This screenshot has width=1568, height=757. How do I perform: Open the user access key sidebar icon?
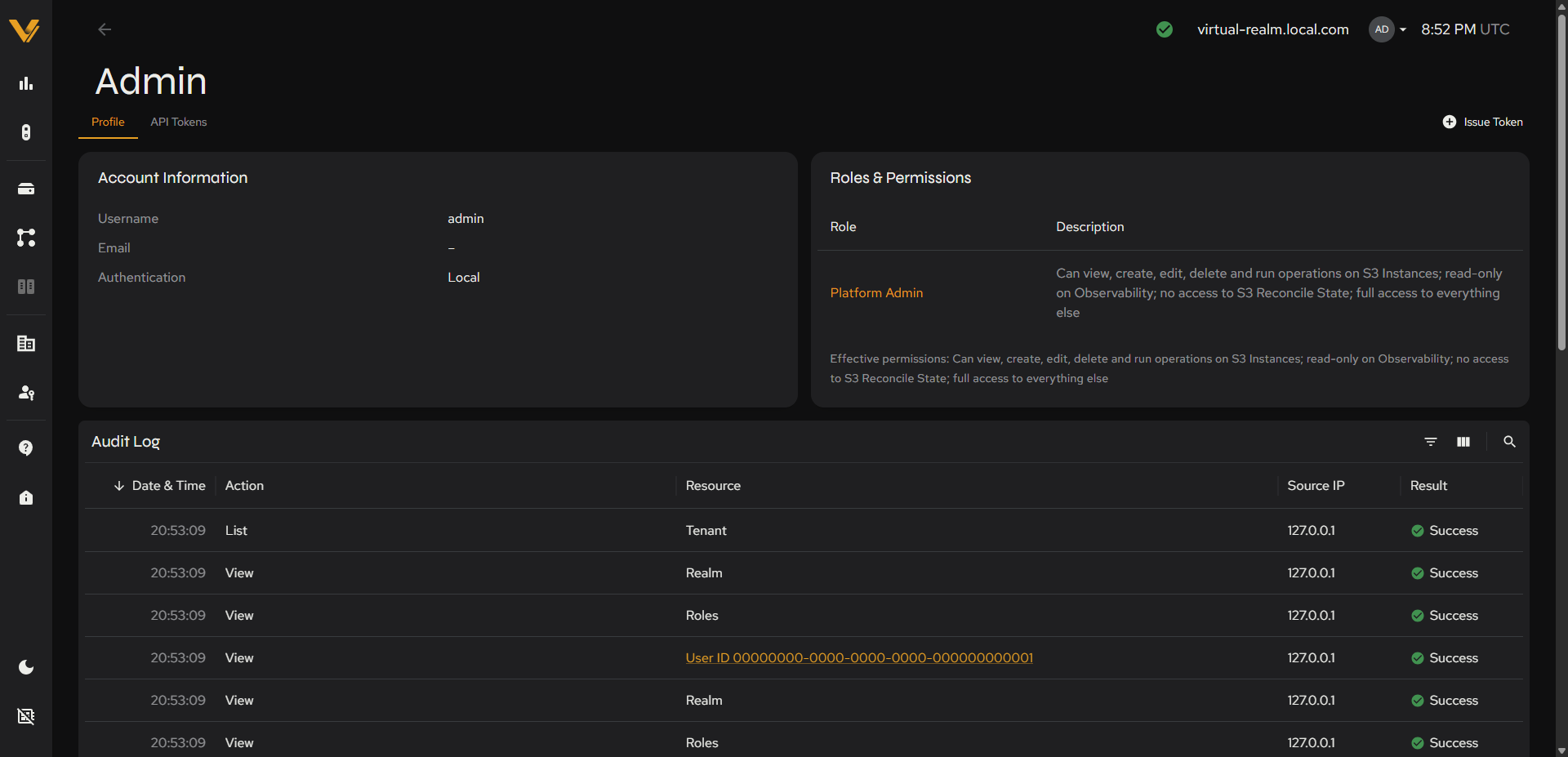point(26,393)
